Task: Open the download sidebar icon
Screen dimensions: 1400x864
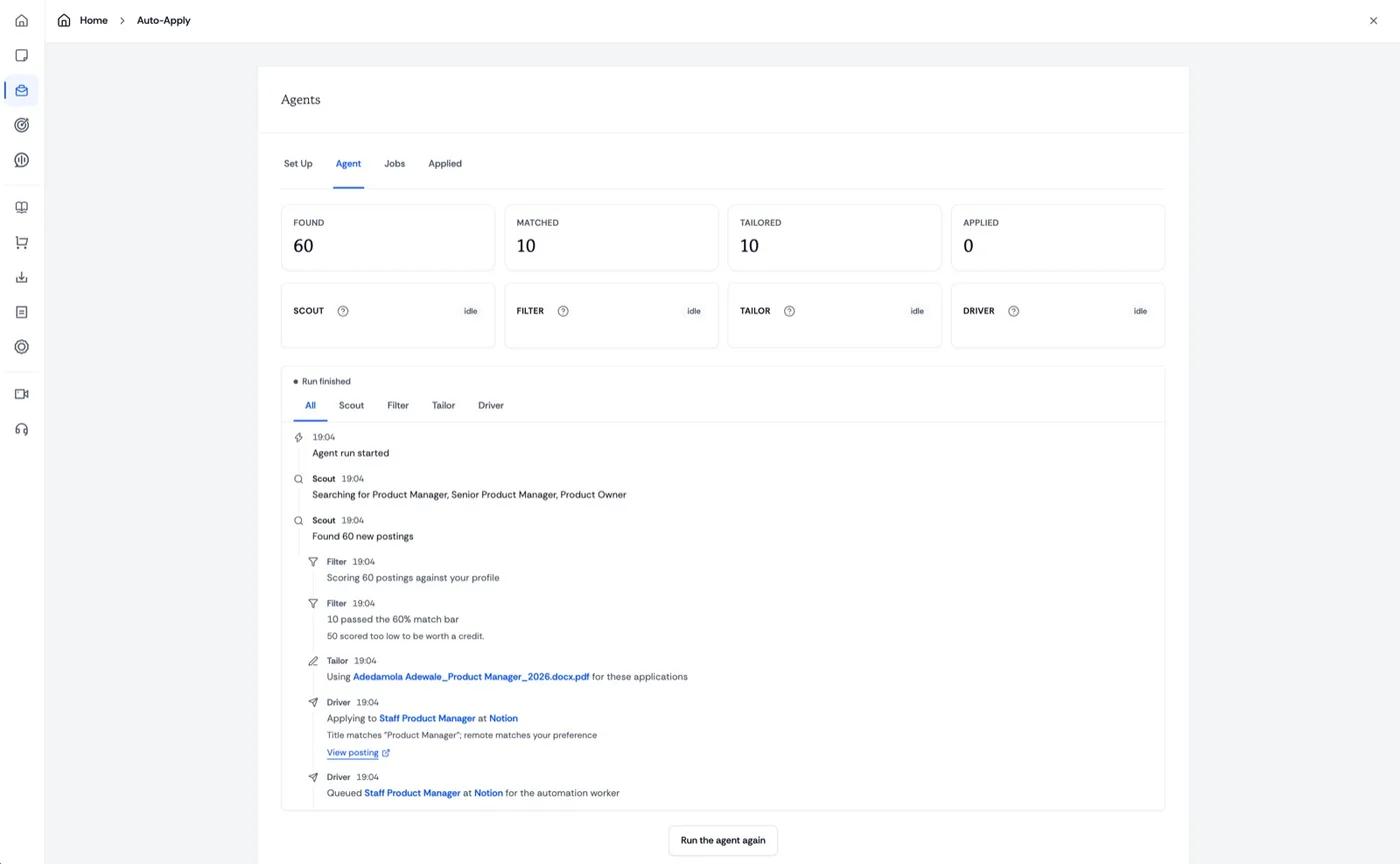Action: point(22,278)
